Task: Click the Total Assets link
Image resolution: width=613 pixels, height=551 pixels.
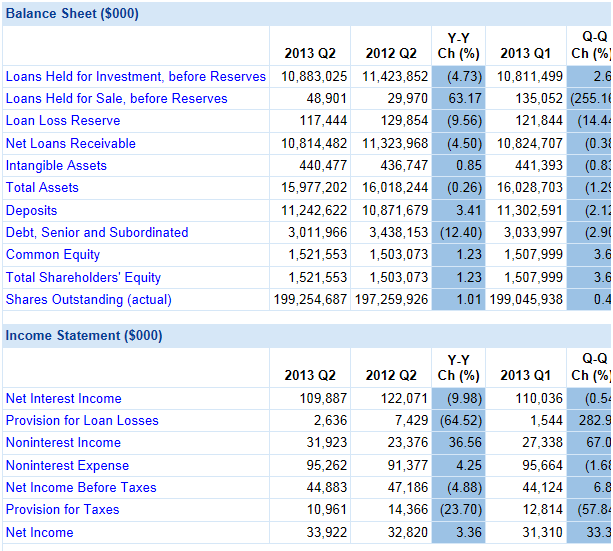Action: click(42, 187)
